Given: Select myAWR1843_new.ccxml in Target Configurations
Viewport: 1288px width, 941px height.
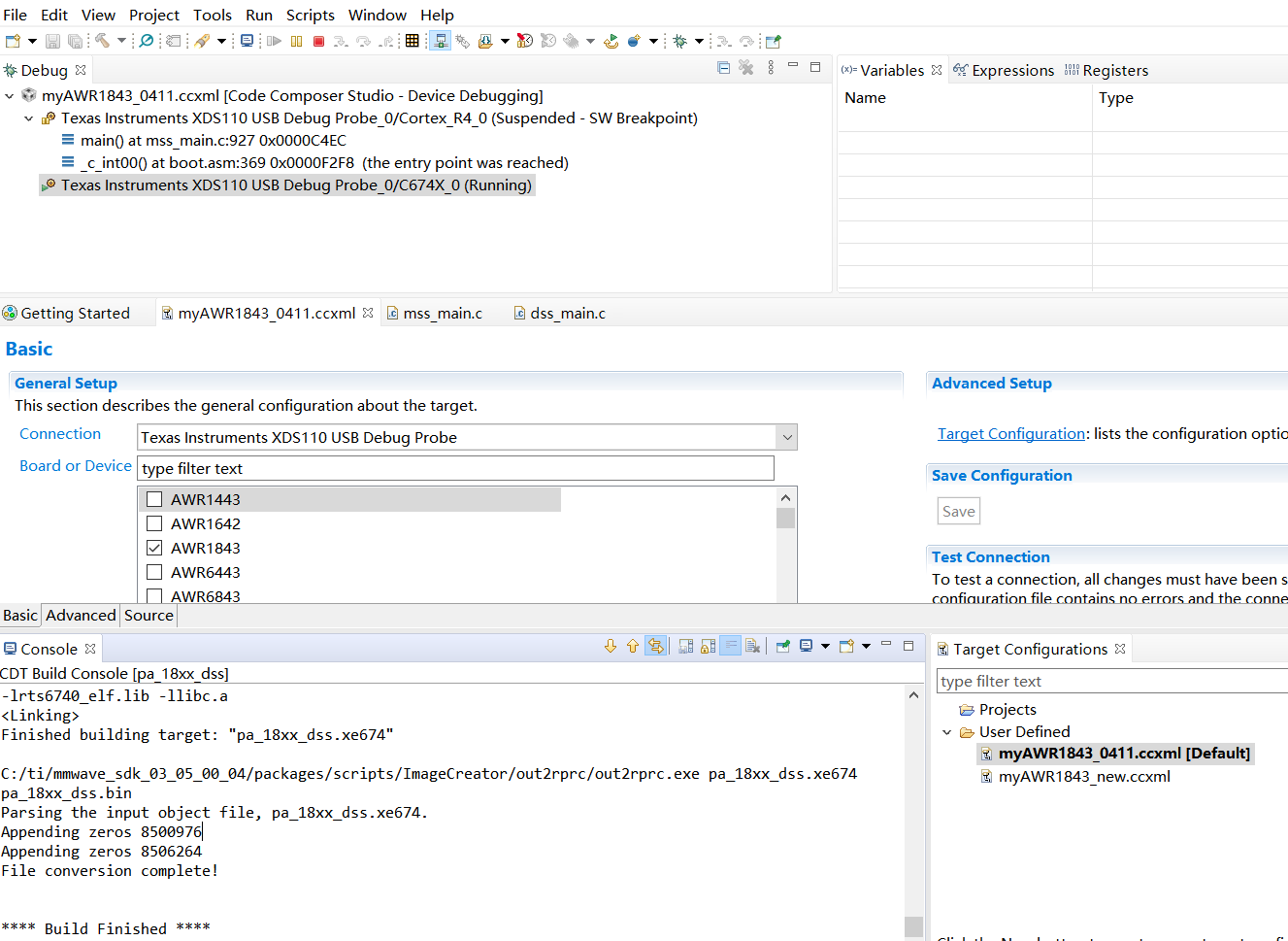Looking at the screenshot, I should point(1084,776).
